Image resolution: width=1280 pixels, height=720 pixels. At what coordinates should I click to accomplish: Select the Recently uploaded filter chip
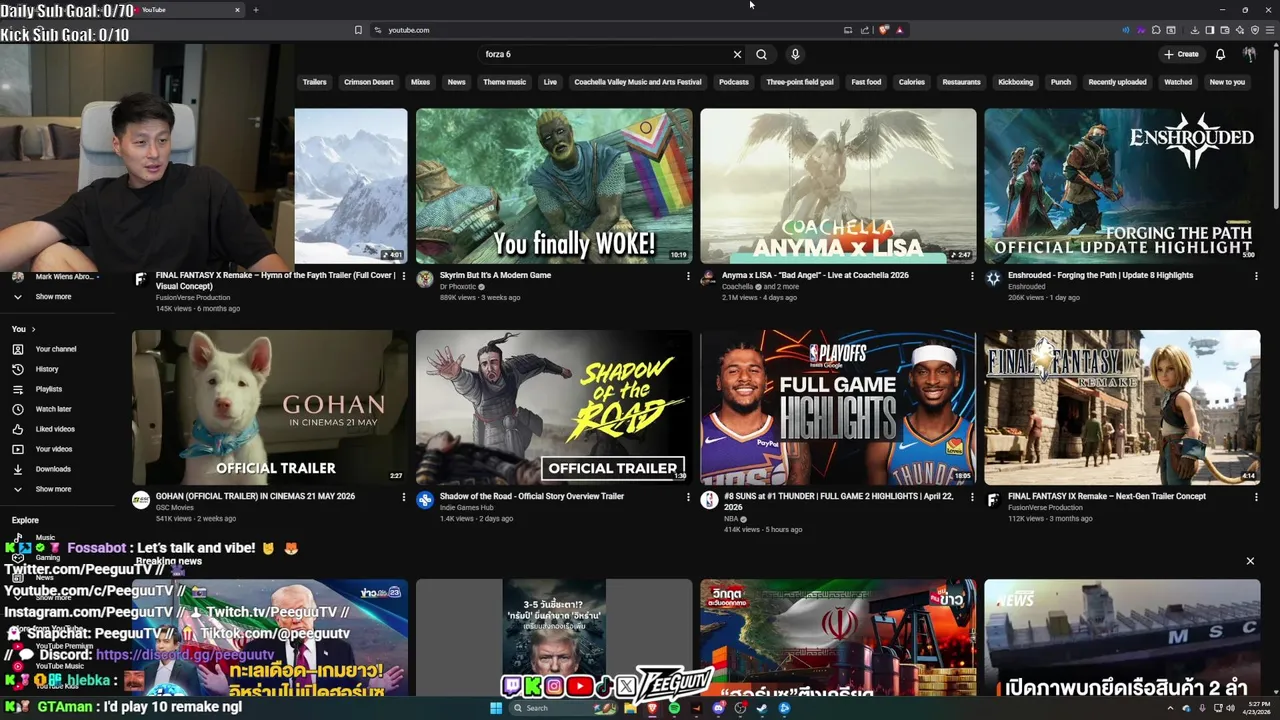pos(1118,82)
